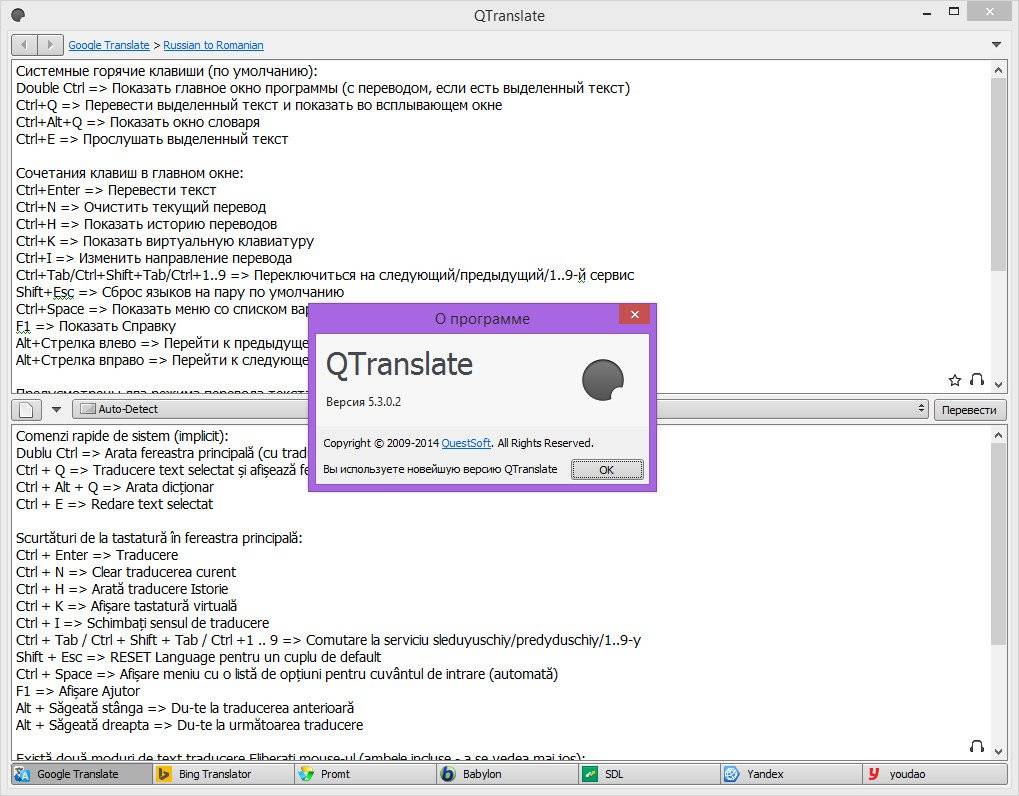Click the source text scrollbar thumb
1019x796 pixels.
[x=998, y=173]
